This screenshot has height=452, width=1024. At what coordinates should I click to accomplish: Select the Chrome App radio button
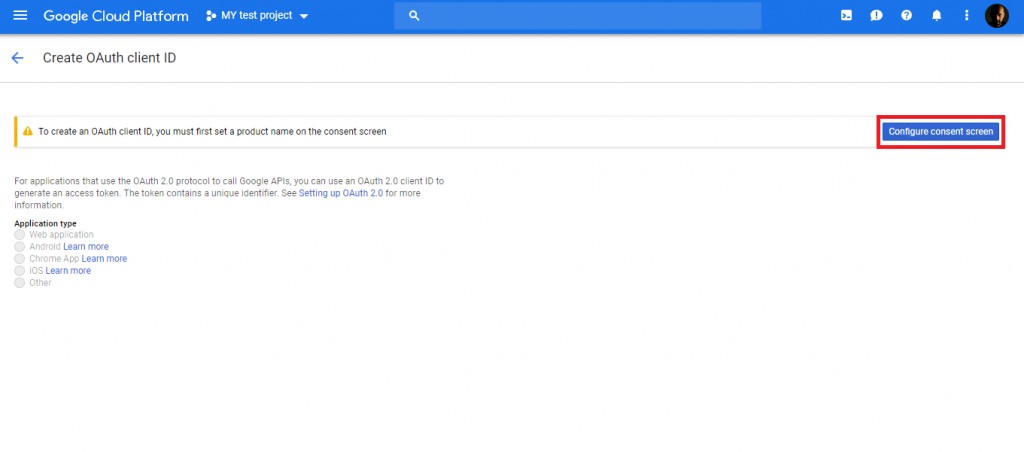coord(20,259)
